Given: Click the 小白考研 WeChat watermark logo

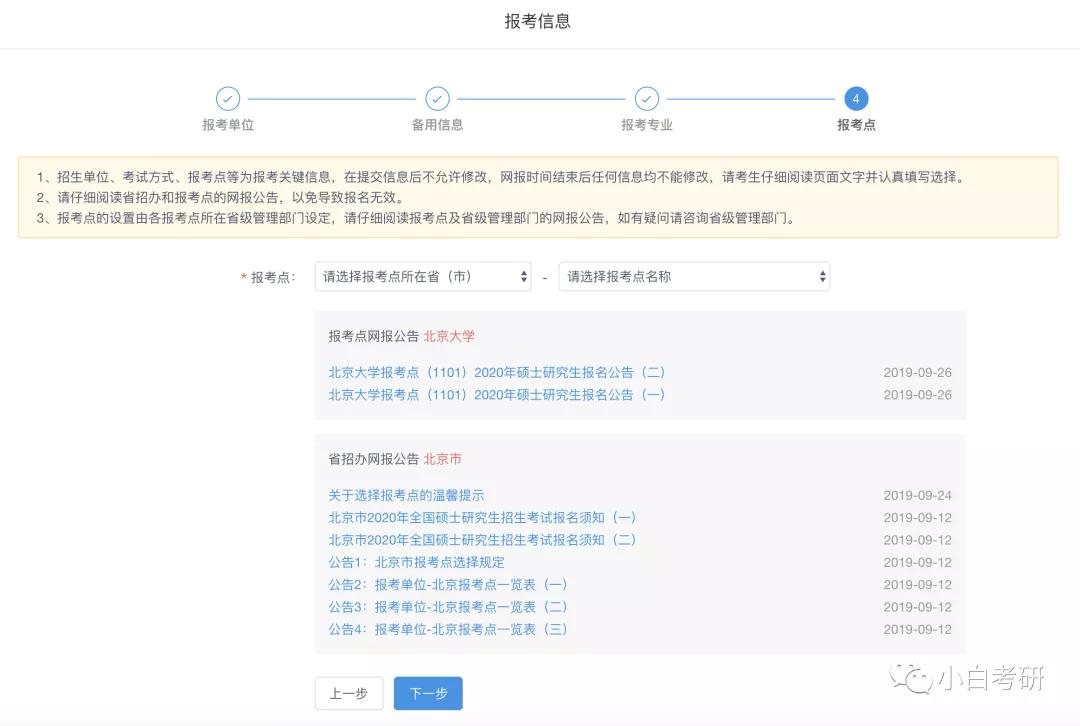Looking at the screenshot, I should tap(967, 678).
